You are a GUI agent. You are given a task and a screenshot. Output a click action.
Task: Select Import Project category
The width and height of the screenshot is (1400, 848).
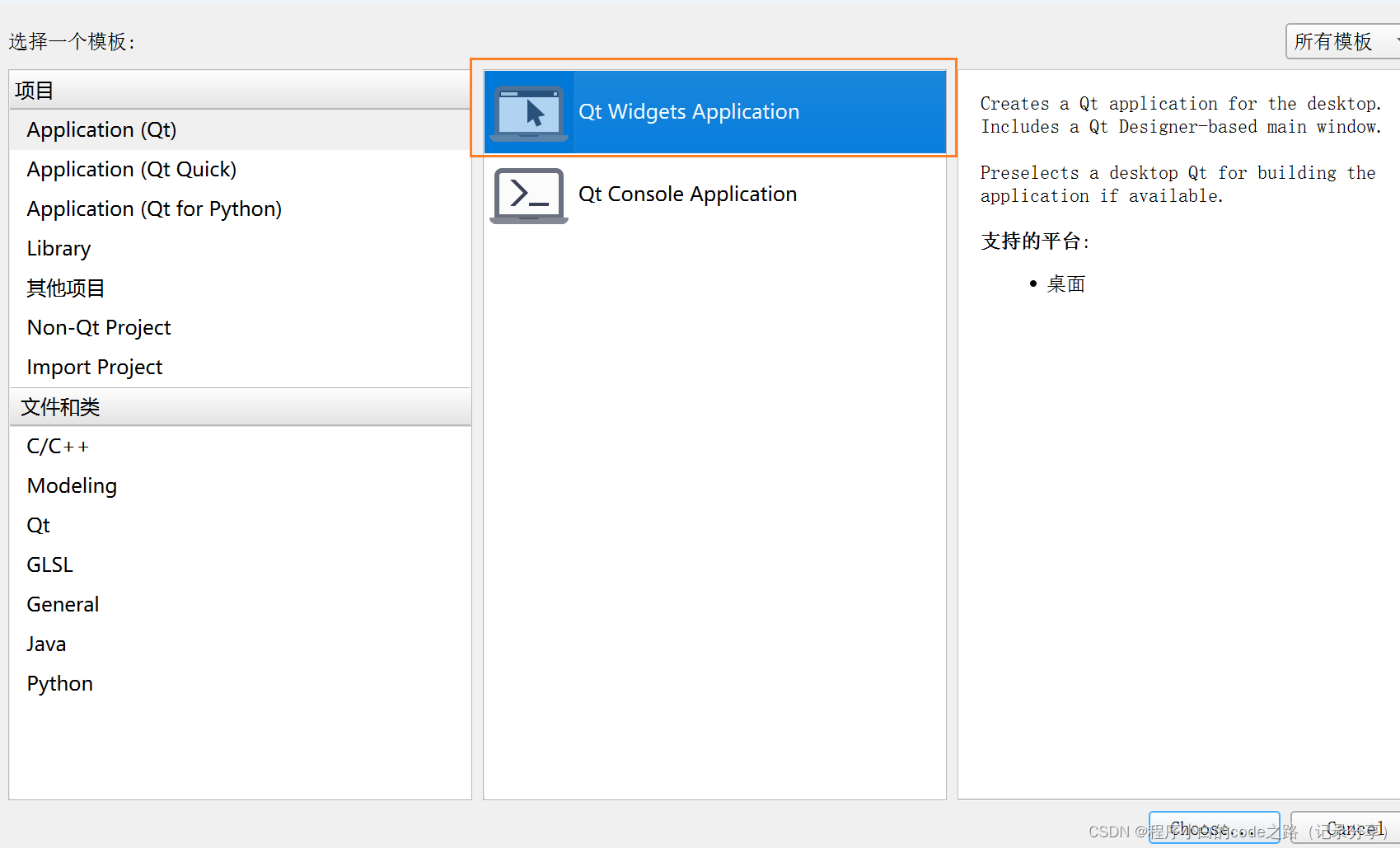[x=240, y=367]
